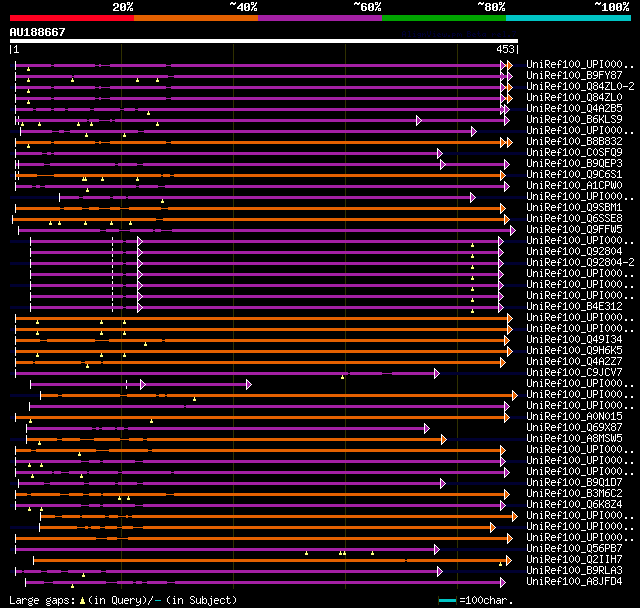The width and height of the screenshot is (640, 608).
Task: Click the end arrow of the A8JFD4 alignment
Action: click(502, 583)
